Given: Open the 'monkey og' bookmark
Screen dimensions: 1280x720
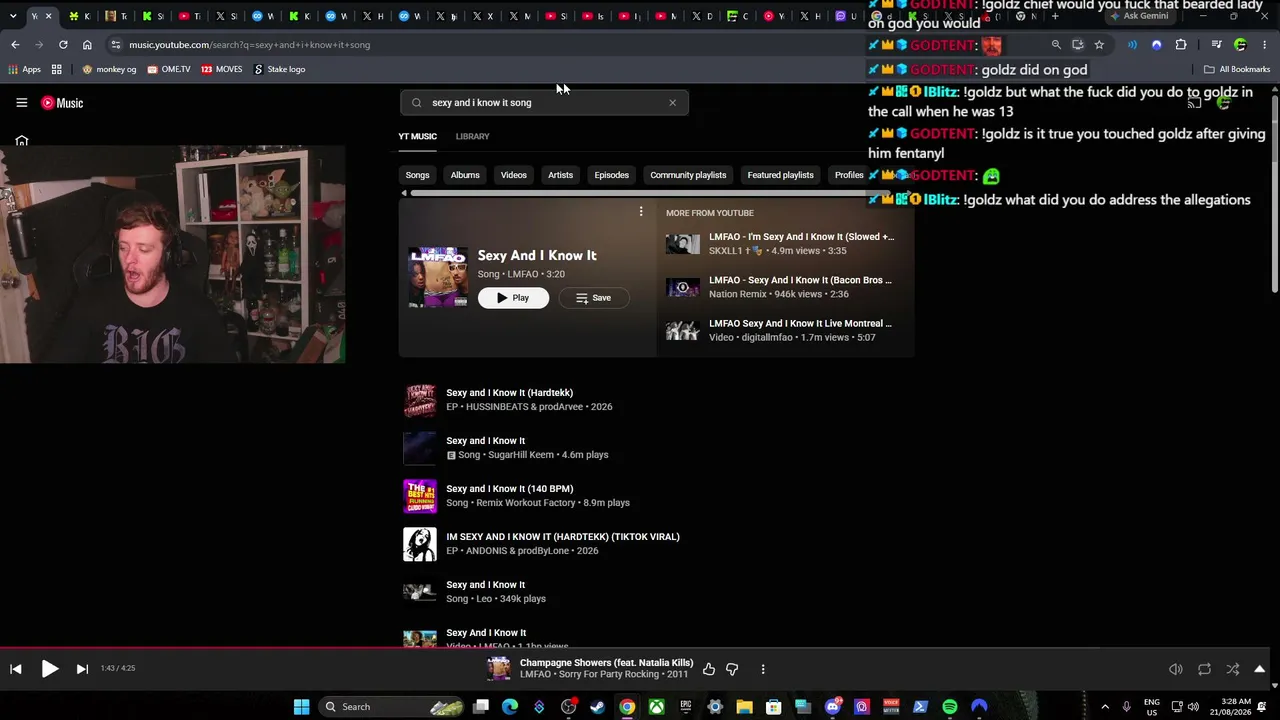Looking at the screenshot, I should [x=109, y=69].
